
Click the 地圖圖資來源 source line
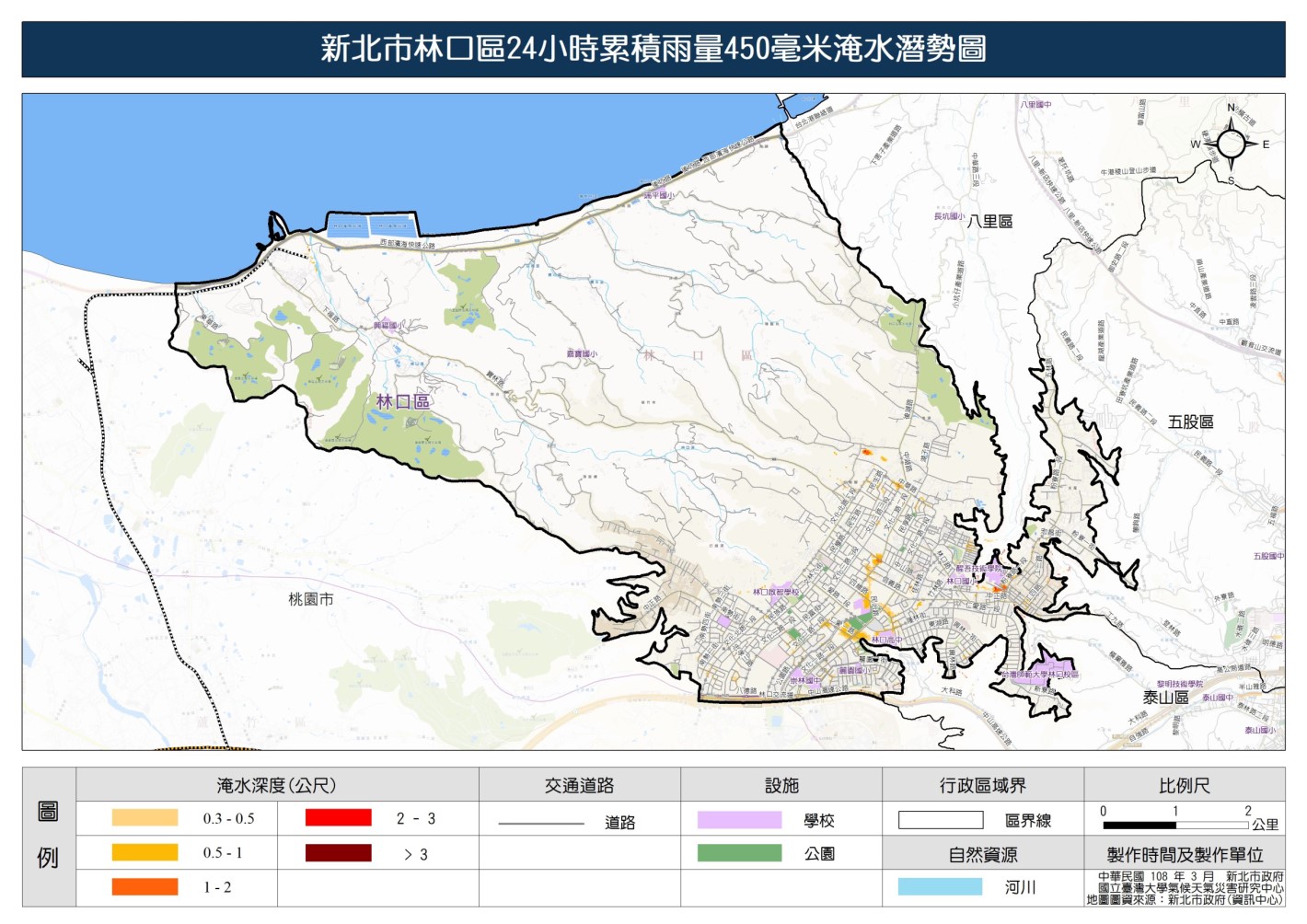[x=1186, y=899]
